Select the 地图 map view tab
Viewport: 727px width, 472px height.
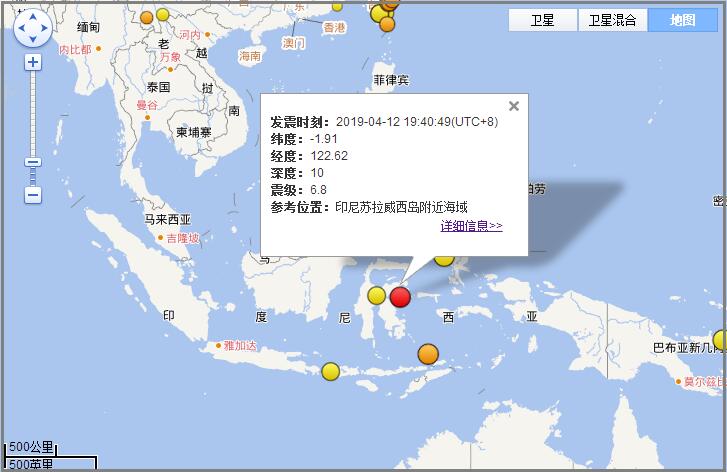(x=682, y=20)
